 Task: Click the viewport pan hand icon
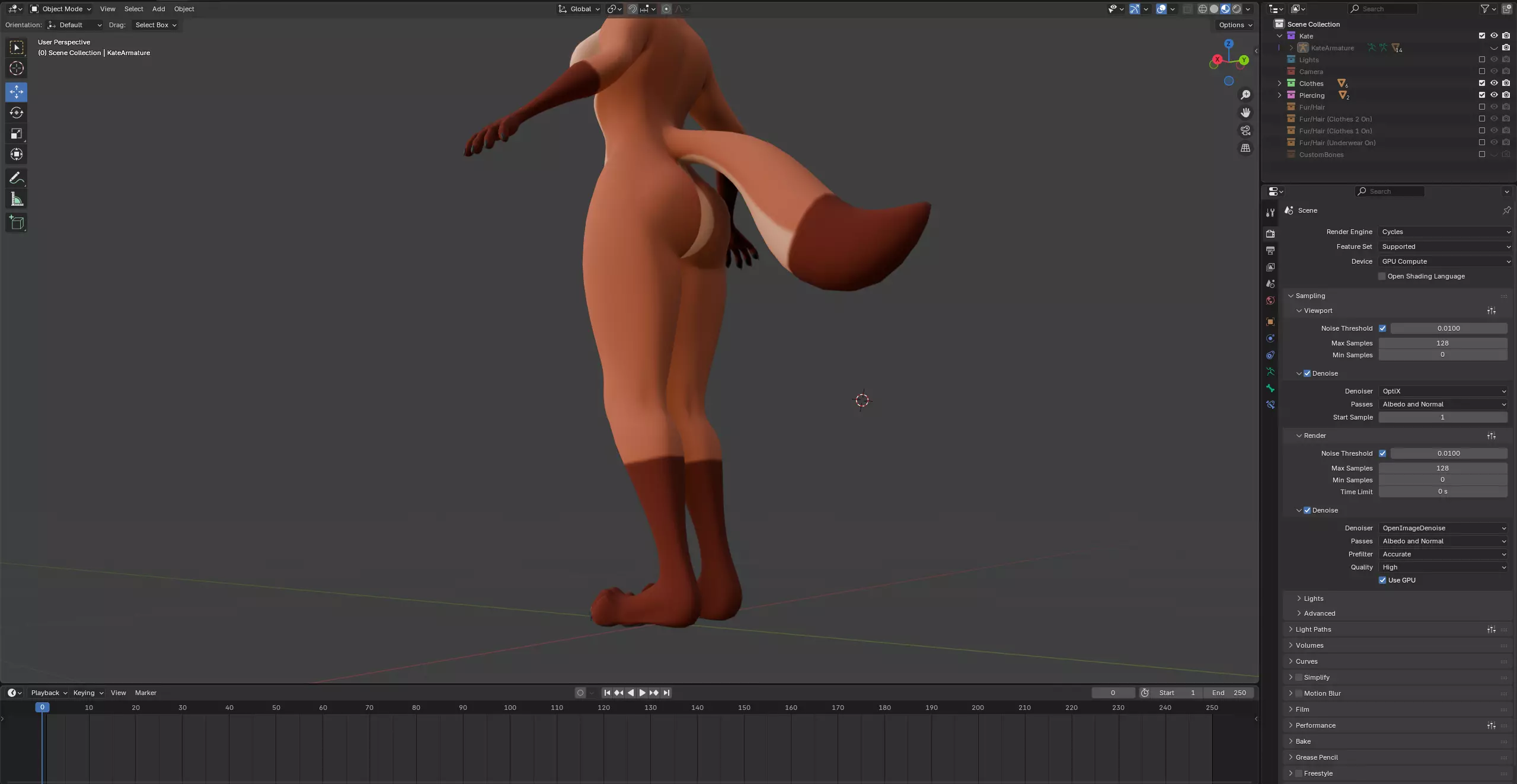coord(1245,113)
